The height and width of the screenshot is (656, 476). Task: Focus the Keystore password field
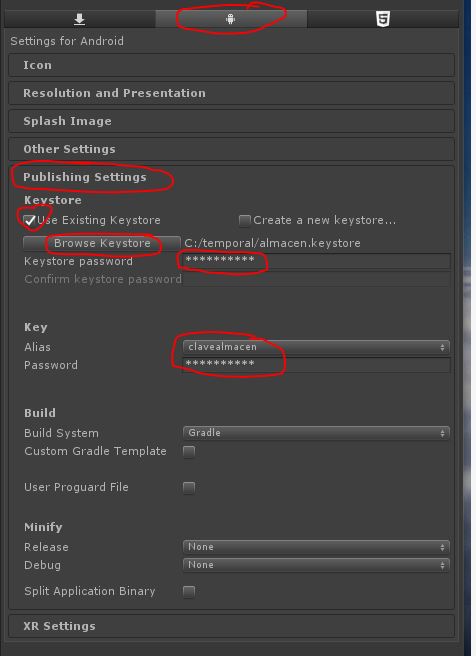click(316, 261)
